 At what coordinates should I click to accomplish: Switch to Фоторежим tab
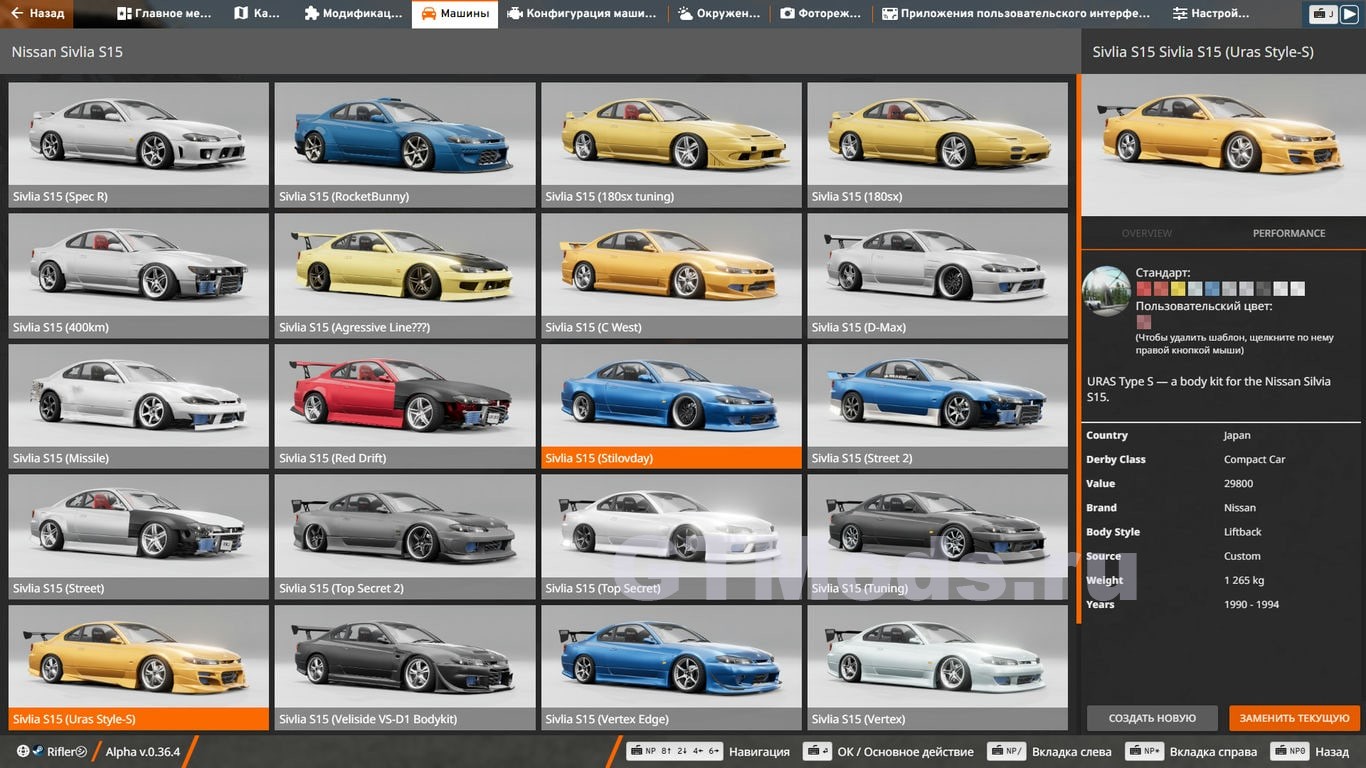pyautogui.click(x=820, y=14)
